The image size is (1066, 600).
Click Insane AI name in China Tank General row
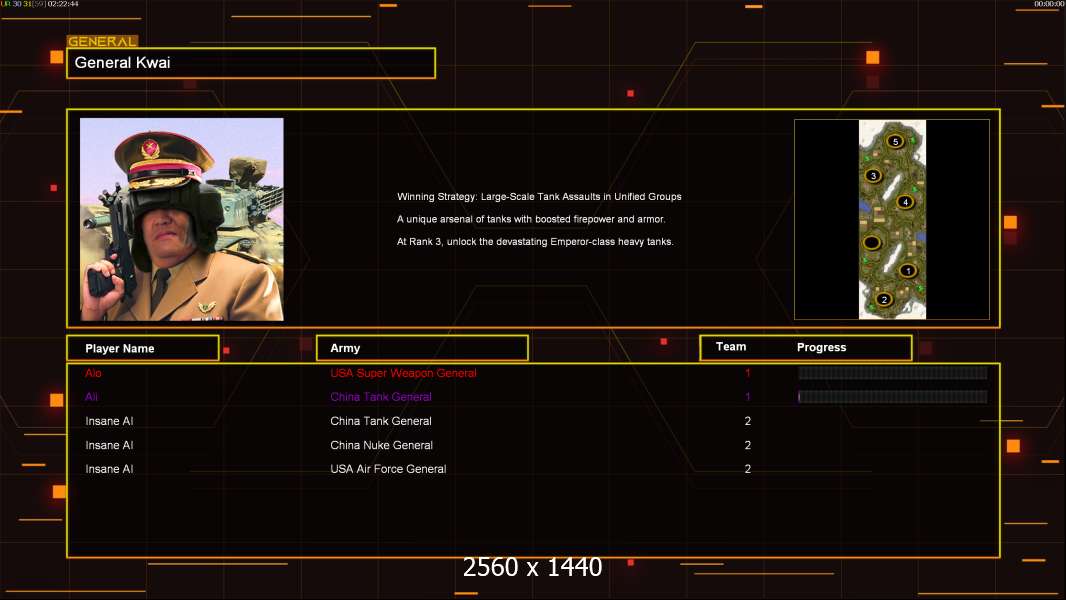point(109,421)
